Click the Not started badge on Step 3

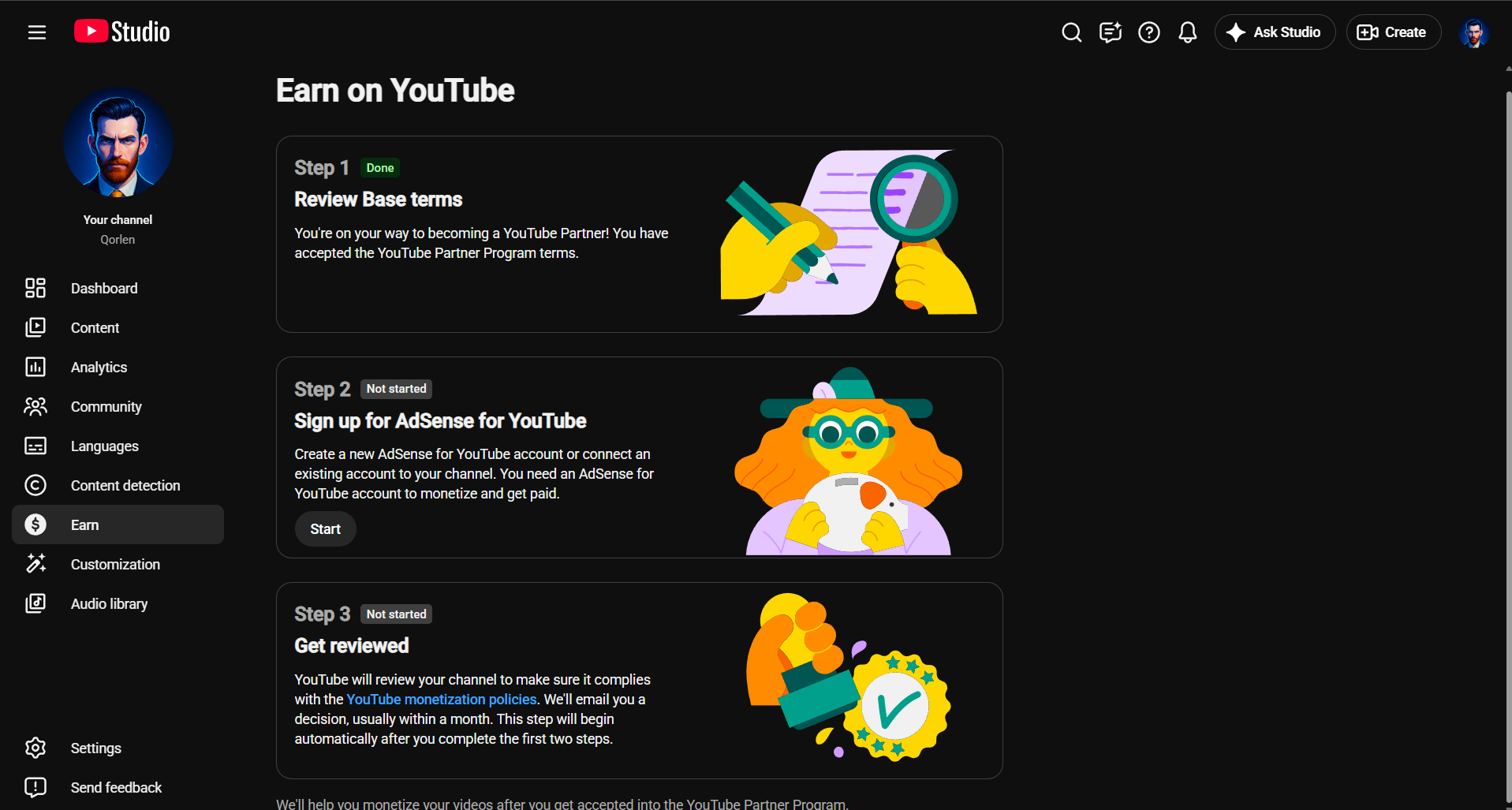[397, 614]
